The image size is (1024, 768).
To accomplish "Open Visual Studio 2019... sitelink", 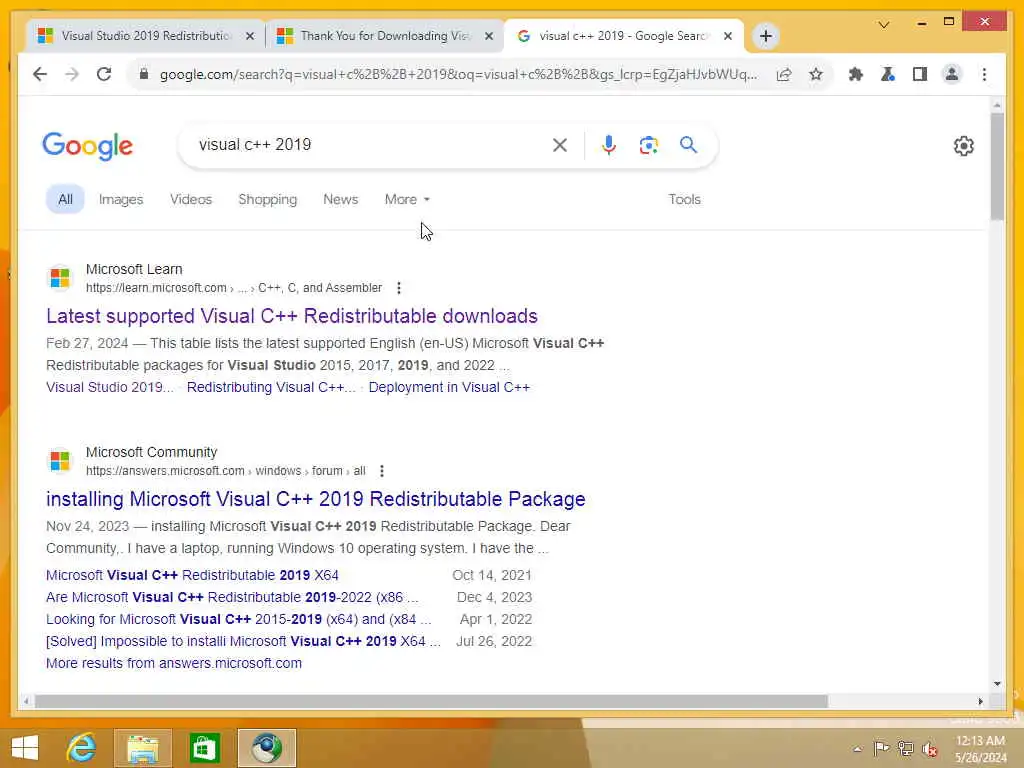I will click(110, 387).
